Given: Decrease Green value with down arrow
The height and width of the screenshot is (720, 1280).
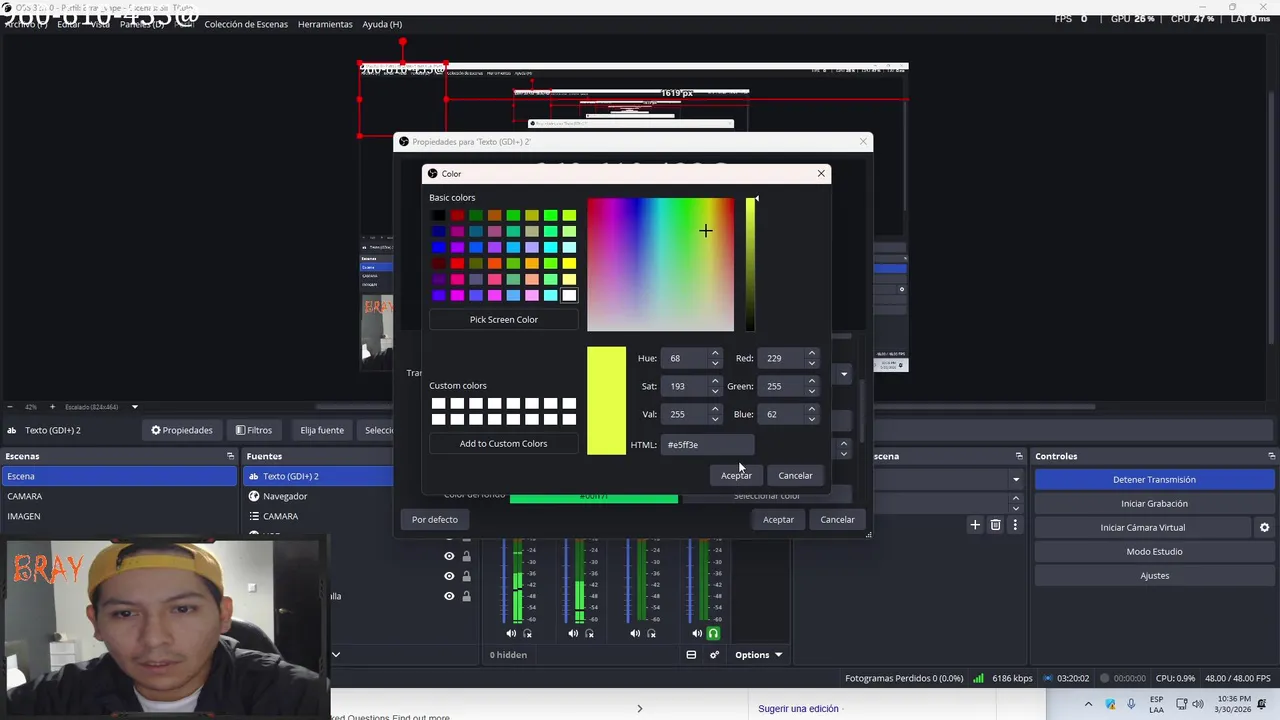Looking at the screenshot, I should coord(812,391).
